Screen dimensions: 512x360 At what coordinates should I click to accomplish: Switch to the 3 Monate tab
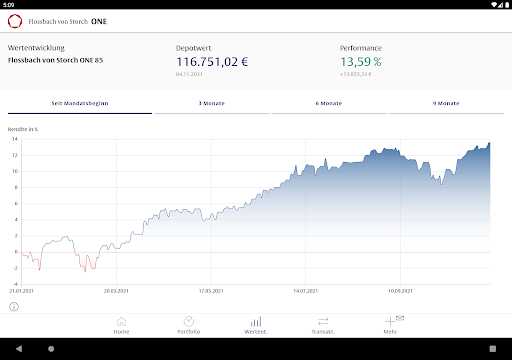[212, 103]
